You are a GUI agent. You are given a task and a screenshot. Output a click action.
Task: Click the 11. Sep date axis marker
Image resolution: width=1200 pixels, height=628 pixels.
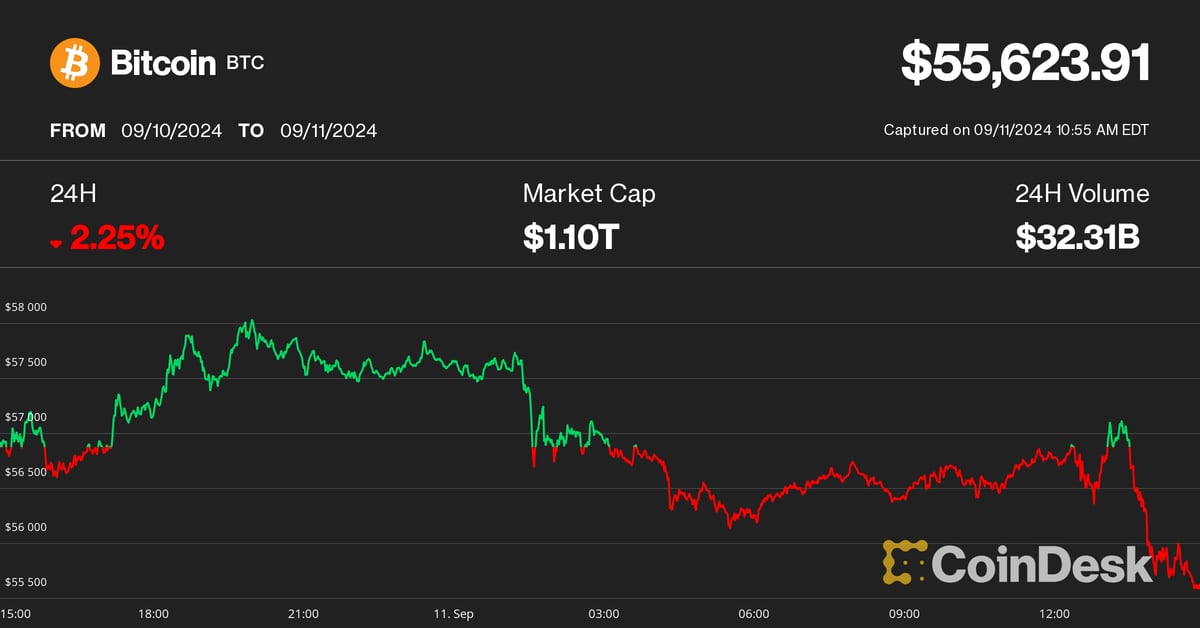(x=454, y=613)
